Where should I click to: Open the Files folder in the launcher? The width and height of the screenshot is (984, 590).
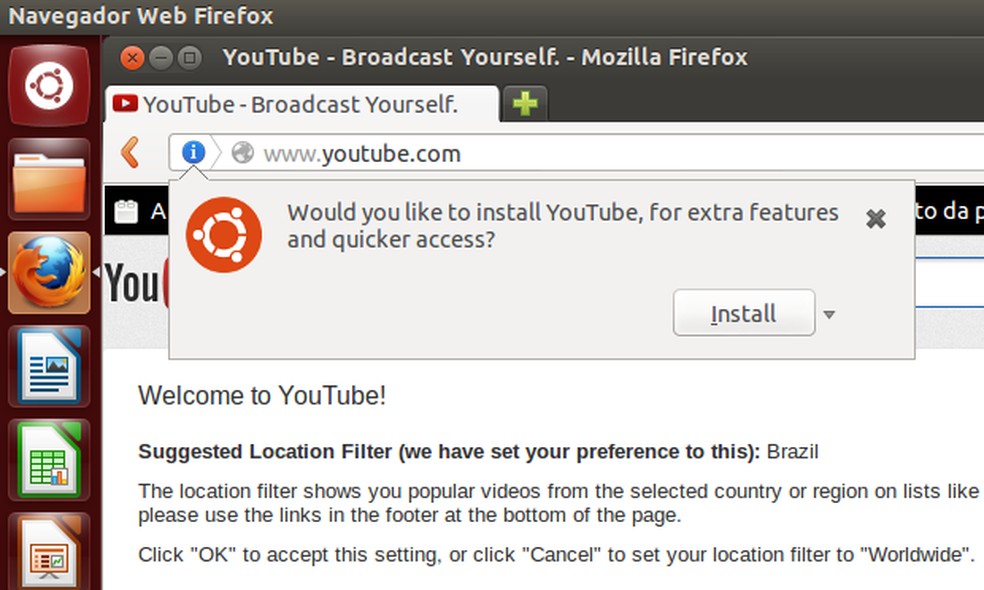(50, 180)
